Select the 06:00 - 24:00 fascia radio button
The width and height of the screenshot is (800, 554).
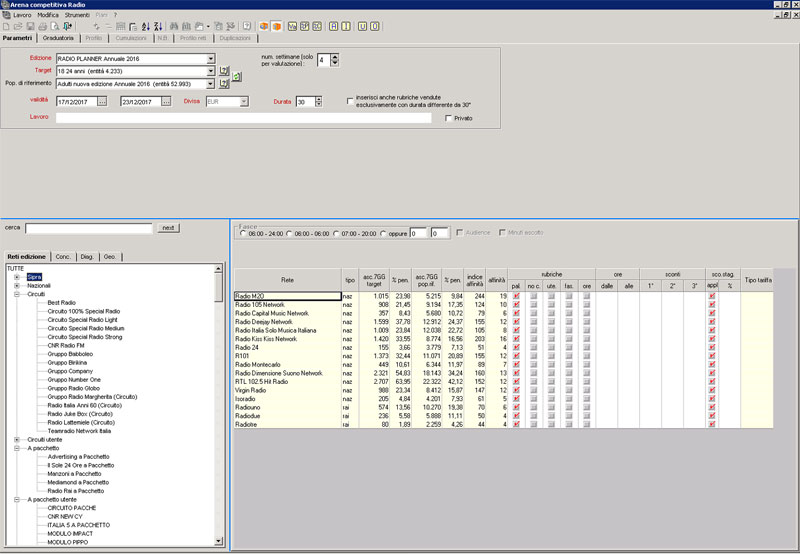pos(242,233)
